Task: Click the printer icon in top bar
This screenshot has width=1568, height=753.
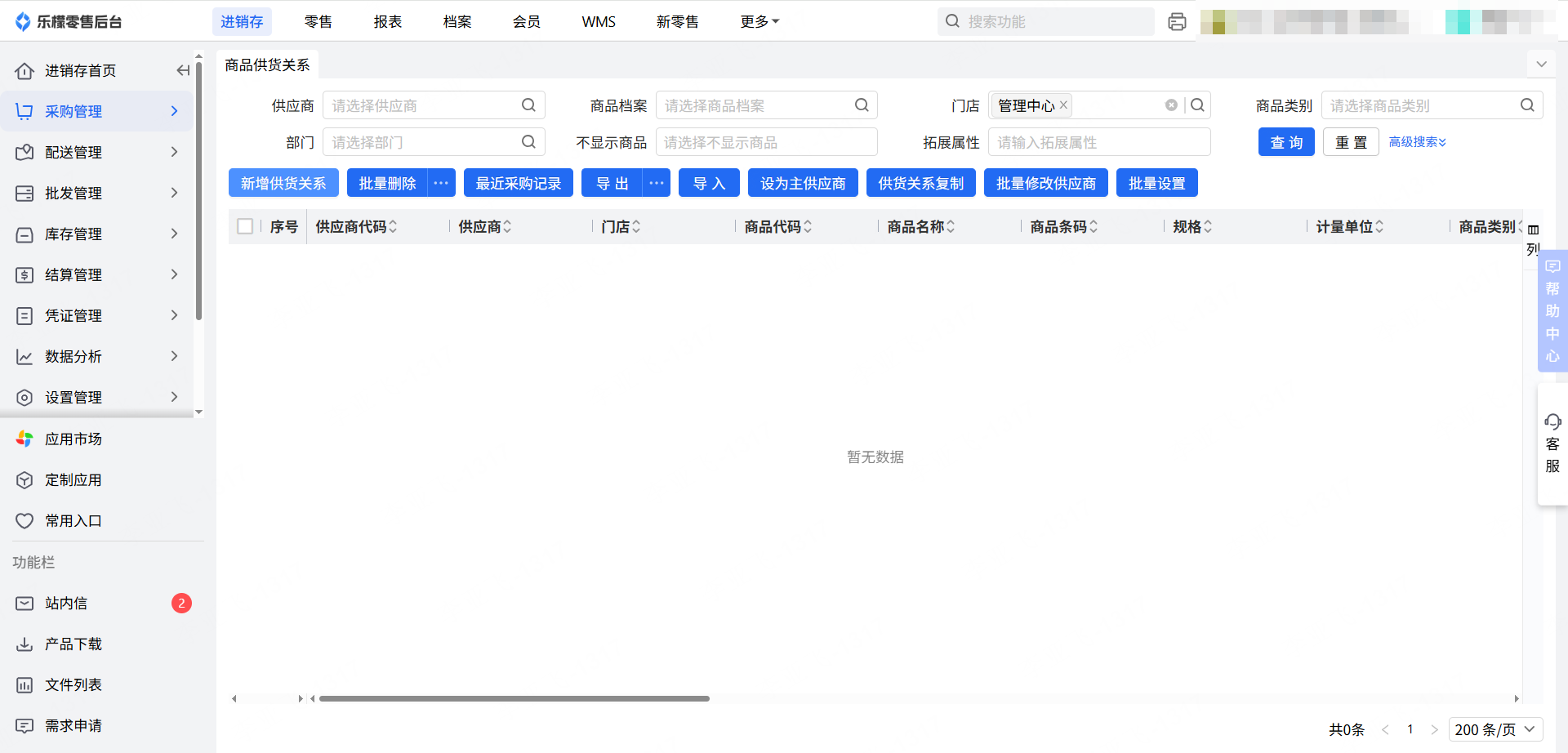Action: click(1177, 22)
